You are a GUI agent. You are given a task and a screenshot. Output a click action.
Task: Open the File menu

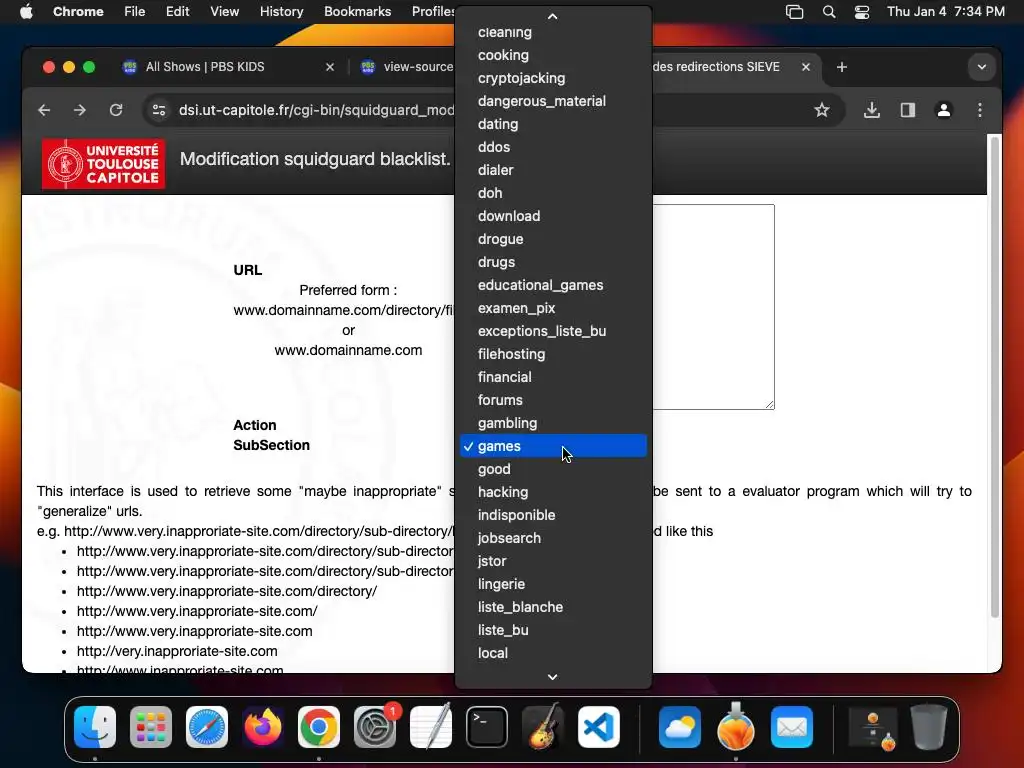135,12
